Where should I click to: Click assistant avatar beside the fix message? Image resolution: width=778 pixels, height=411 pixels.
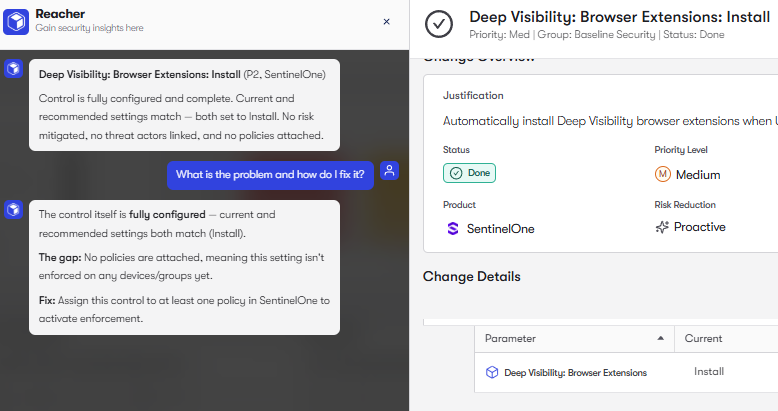pyautogui.click(x=13, y=209)
